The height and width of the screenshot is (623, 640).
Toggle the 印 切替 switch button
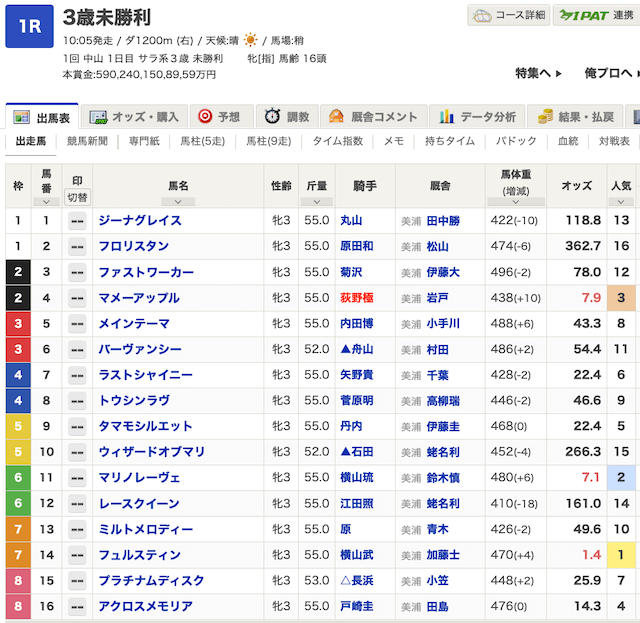76,197
